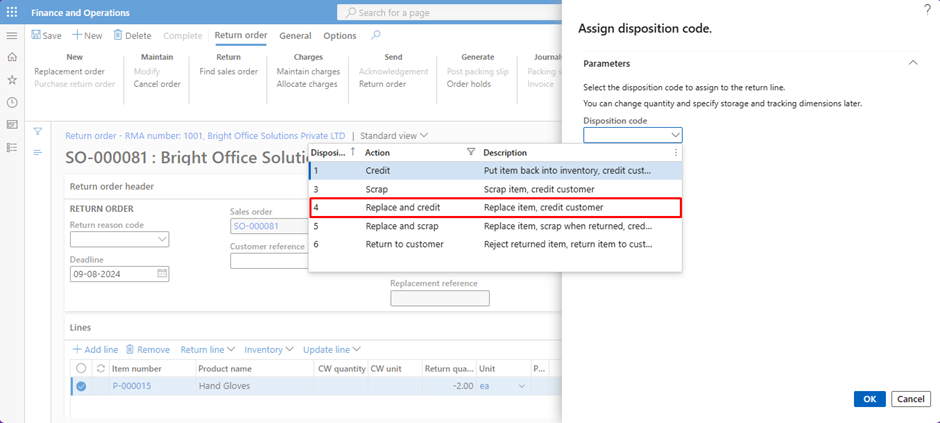
Task: Click the Replacement reference field
Action: 440,298
